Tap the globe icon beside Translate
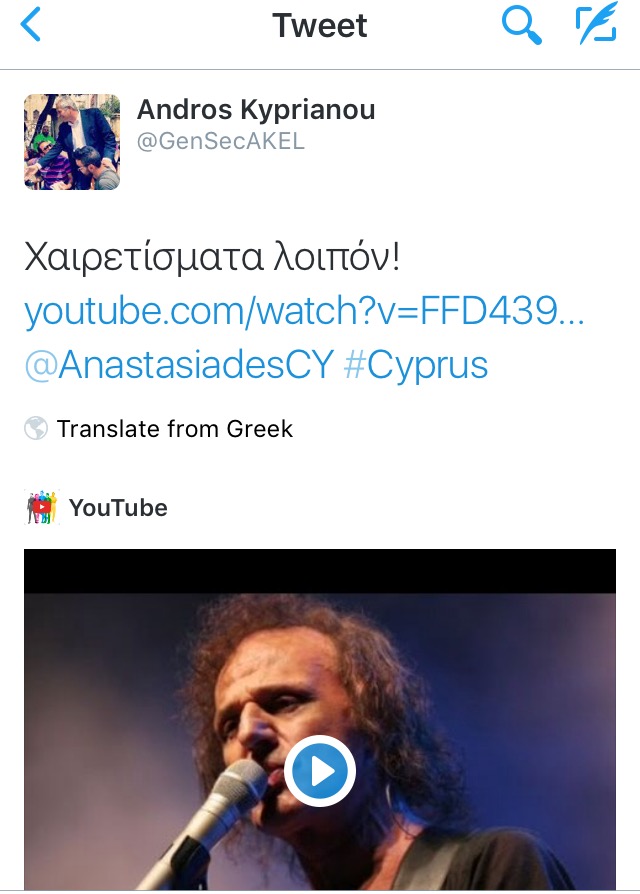 pos(36,428)
